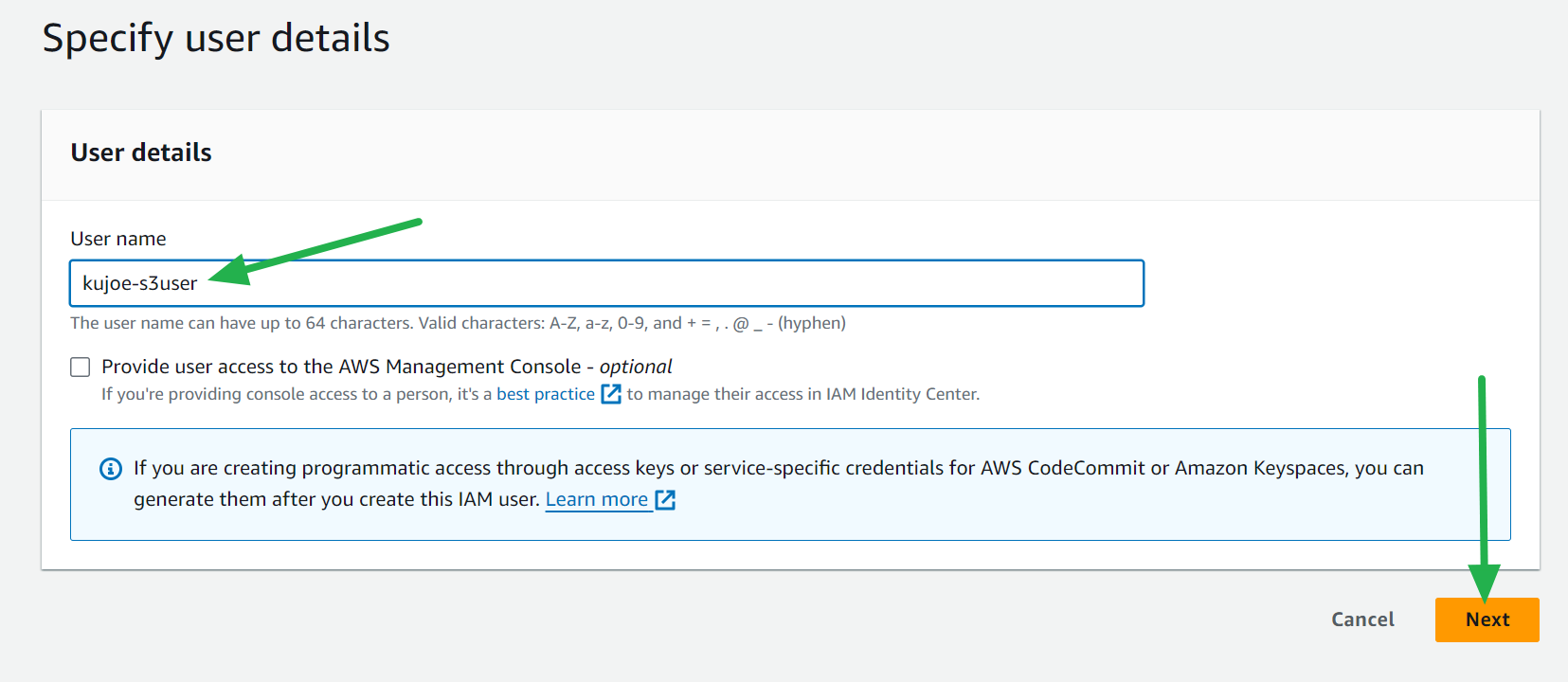Click the Cancel button
The width and height of the screenshot is (1568, 682).
coord(1362,619)
